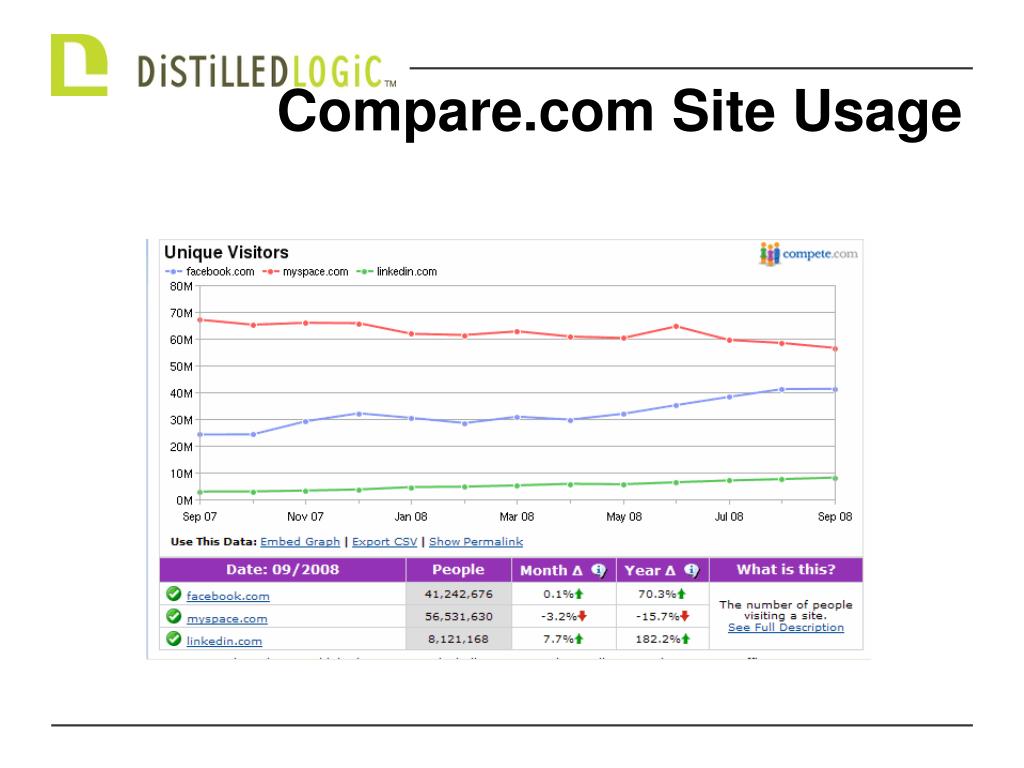Click facebook.com's green month-change arrow
Image resolution: width=1024 pixels, height=768 pixels.
(579, 594)
